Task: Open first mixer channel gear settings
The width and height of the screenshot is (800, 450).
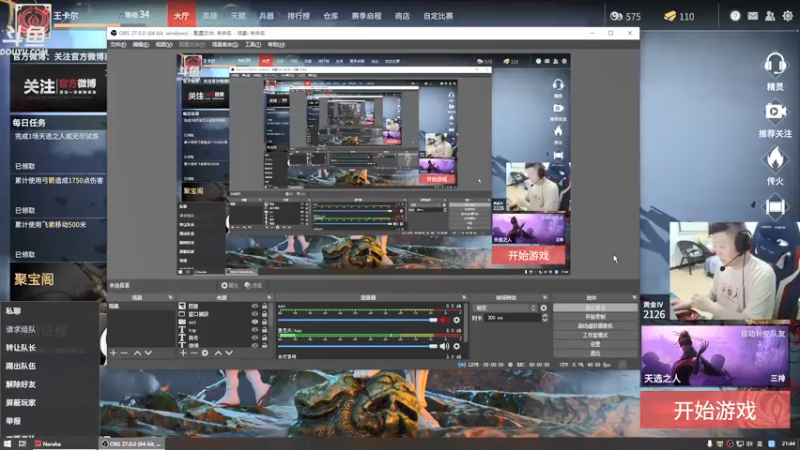Action: (x=457, y=320)
